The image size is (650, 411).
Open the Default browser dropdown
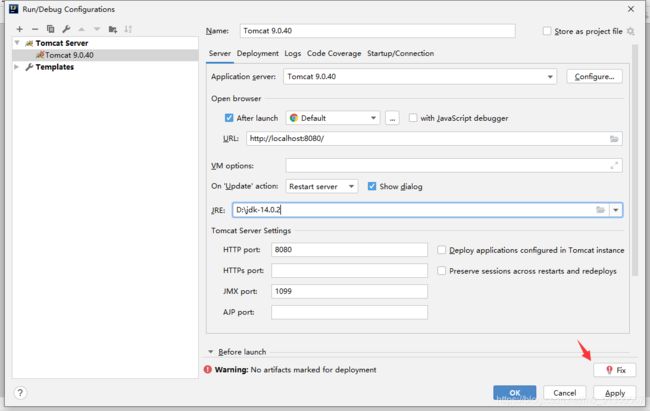(332, 118)
